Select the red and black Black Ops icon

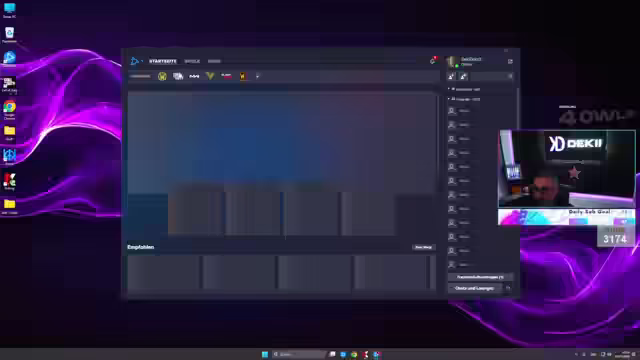click(226, 76)
